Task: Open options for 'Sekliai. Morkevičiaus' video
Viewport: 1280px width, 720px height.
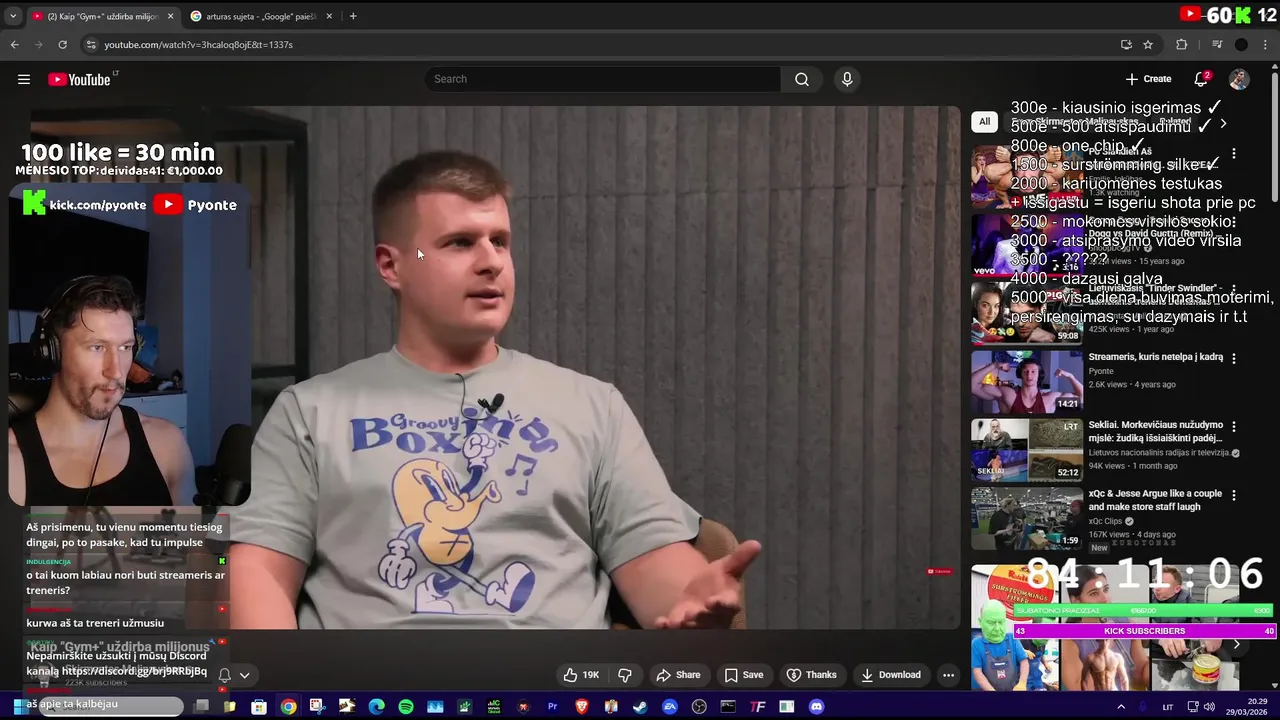Action: tap(1234, 426)
